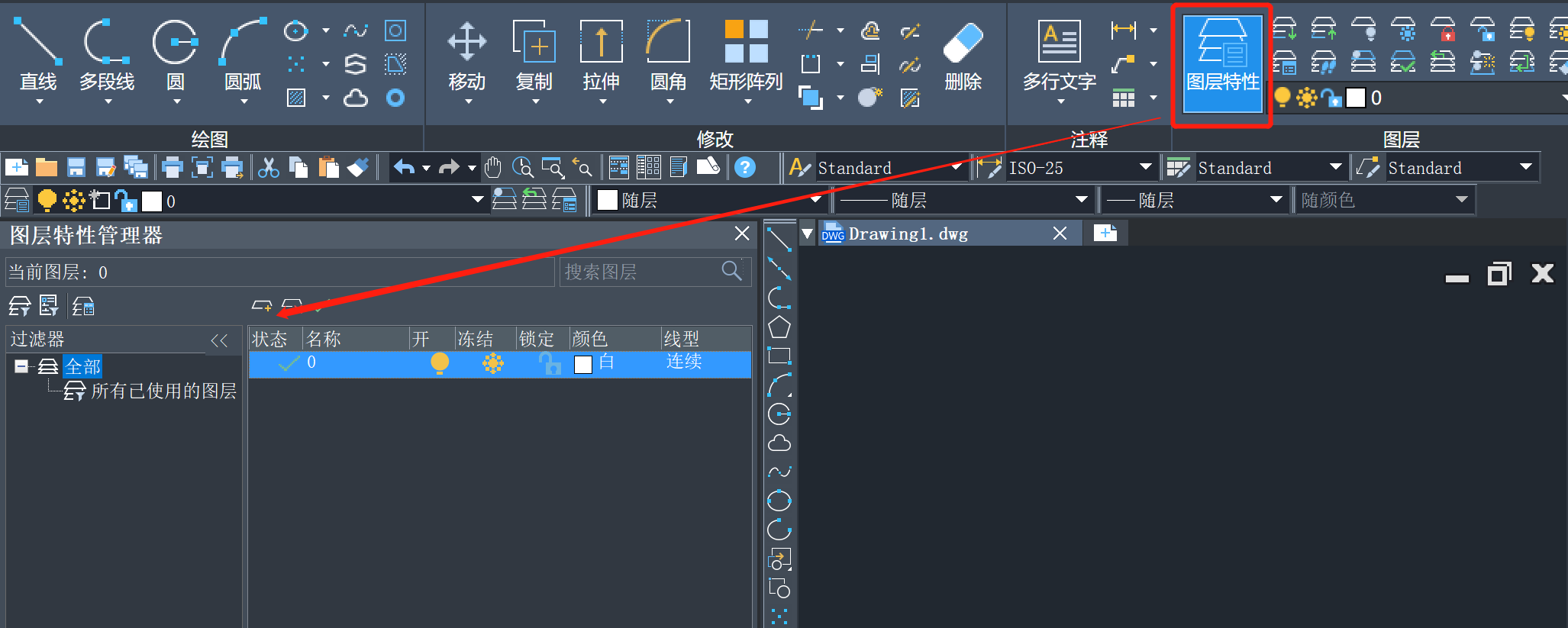The image size is (1568, 628).
Task: Click the cut scissors icon
Action: click(268, 167)
